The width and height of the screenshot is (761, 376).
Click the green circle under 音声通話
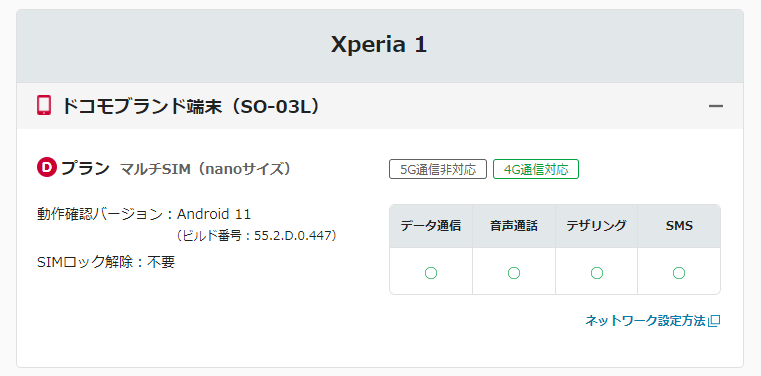[514, 273]
